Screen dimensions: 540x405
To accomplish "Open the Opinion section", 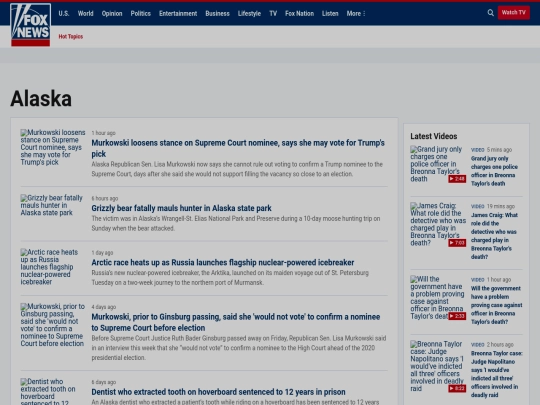I will tap(112, 13).
